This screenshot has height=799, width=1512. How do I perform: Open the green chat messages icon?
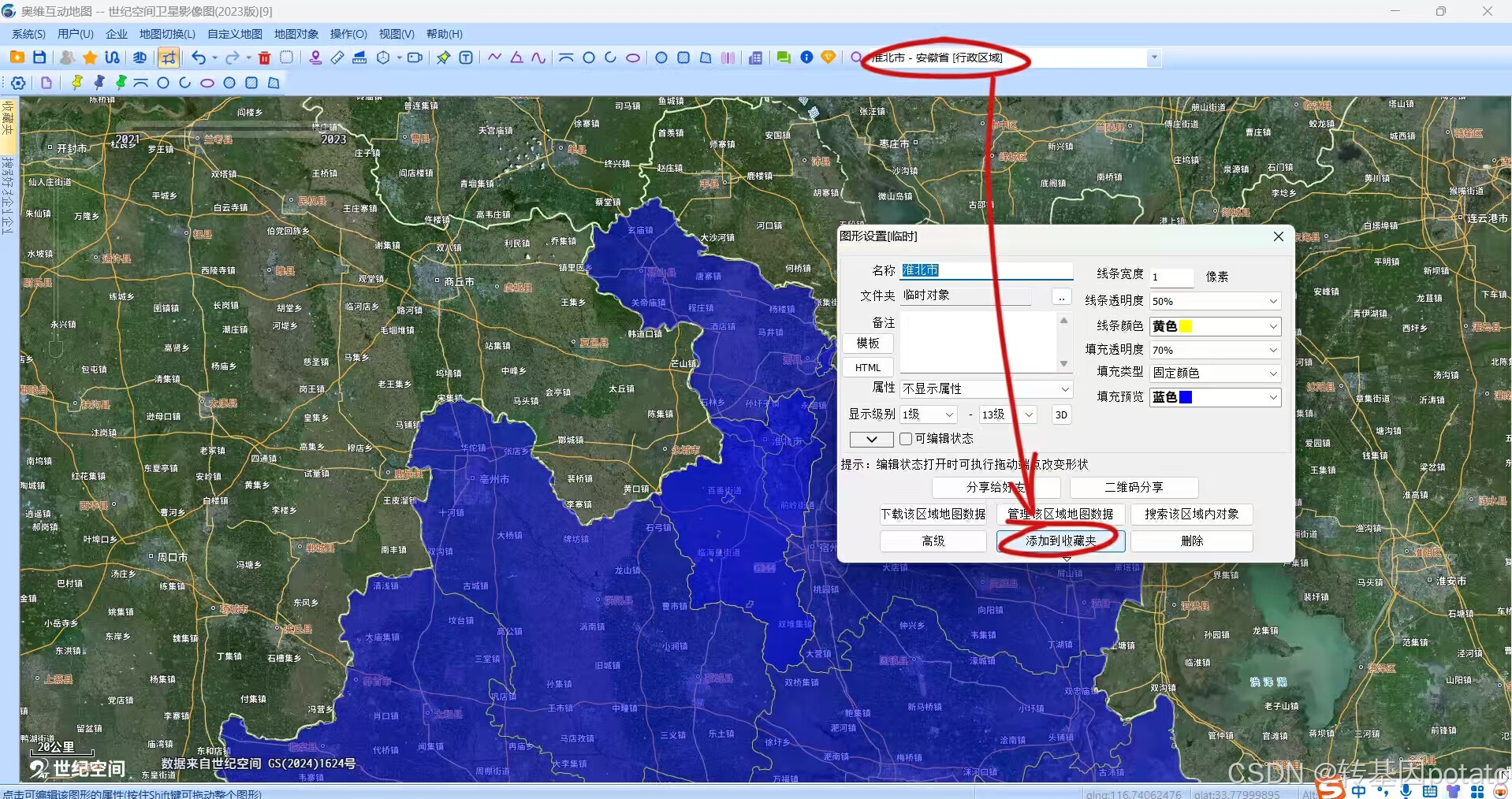[x=784, y=58]
